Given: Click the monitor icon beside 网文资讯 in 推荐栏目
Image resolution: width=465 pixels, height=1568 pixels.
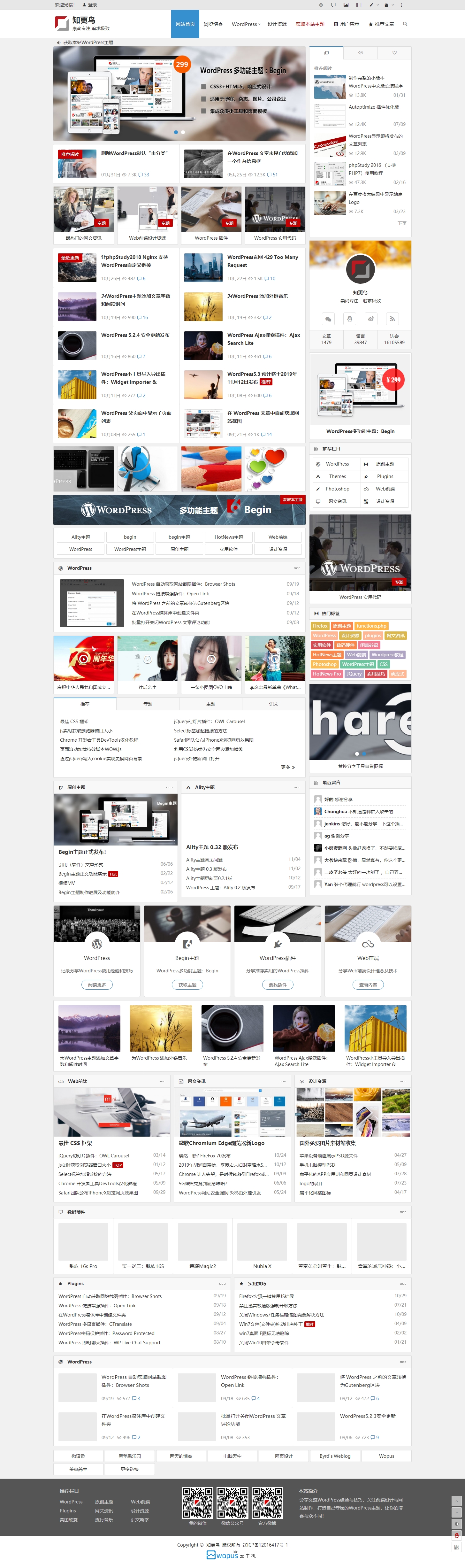Looking at the screenshot, I should click(318, 502).
